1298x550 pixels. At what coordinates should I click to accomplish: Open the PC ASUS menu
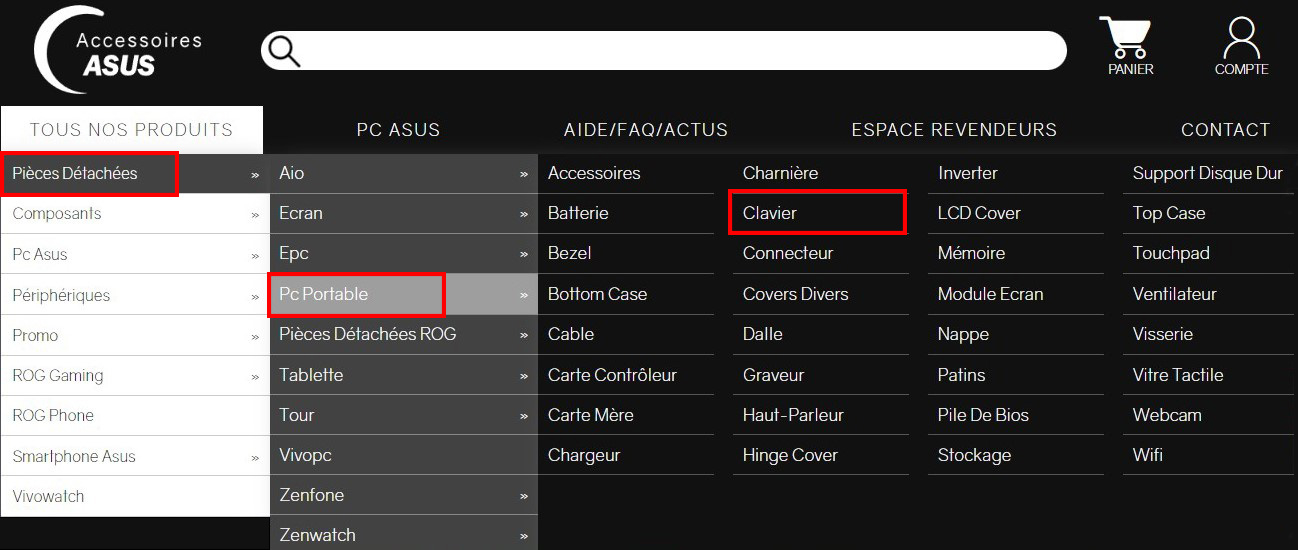398,130
